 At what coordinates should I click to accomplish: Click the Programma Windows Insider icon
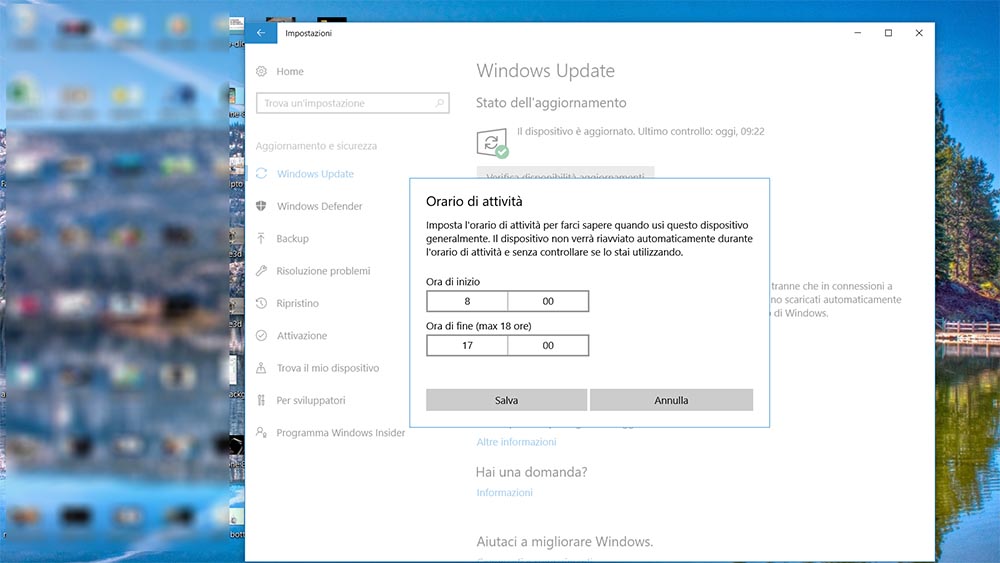coord(261,432)
